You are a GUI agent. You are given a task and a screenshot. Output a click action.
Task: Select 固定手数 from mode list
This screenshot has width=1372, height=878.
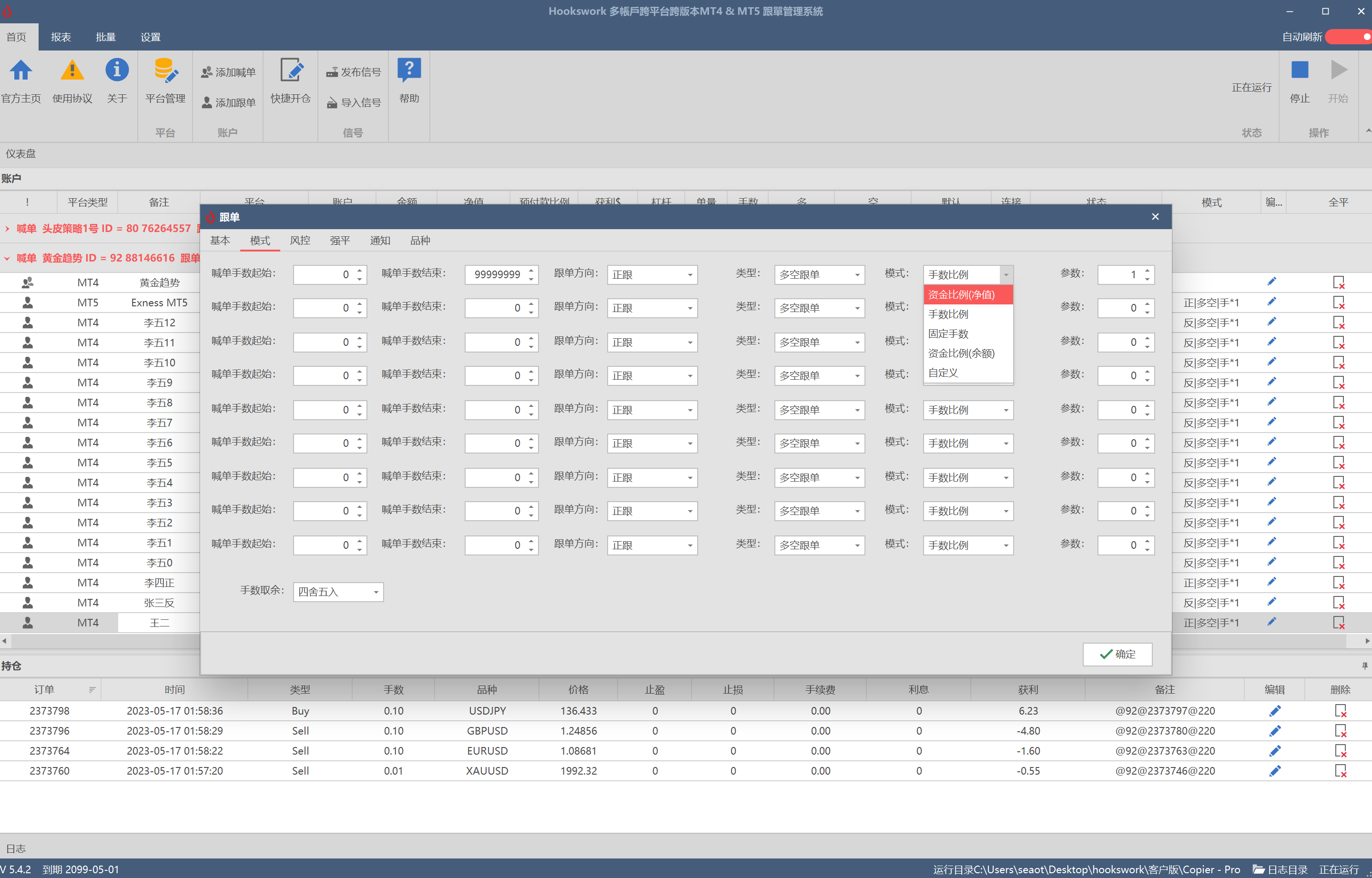pos(948,333)
